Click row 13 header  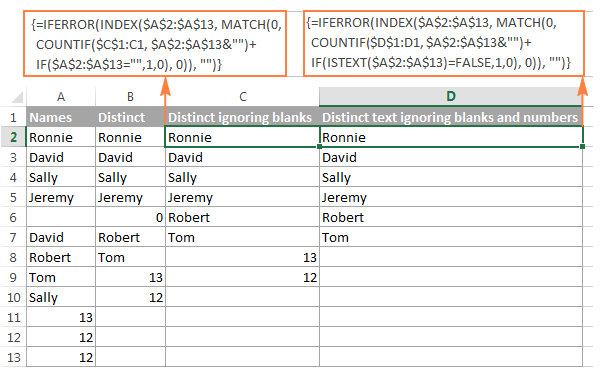[14, 357]
